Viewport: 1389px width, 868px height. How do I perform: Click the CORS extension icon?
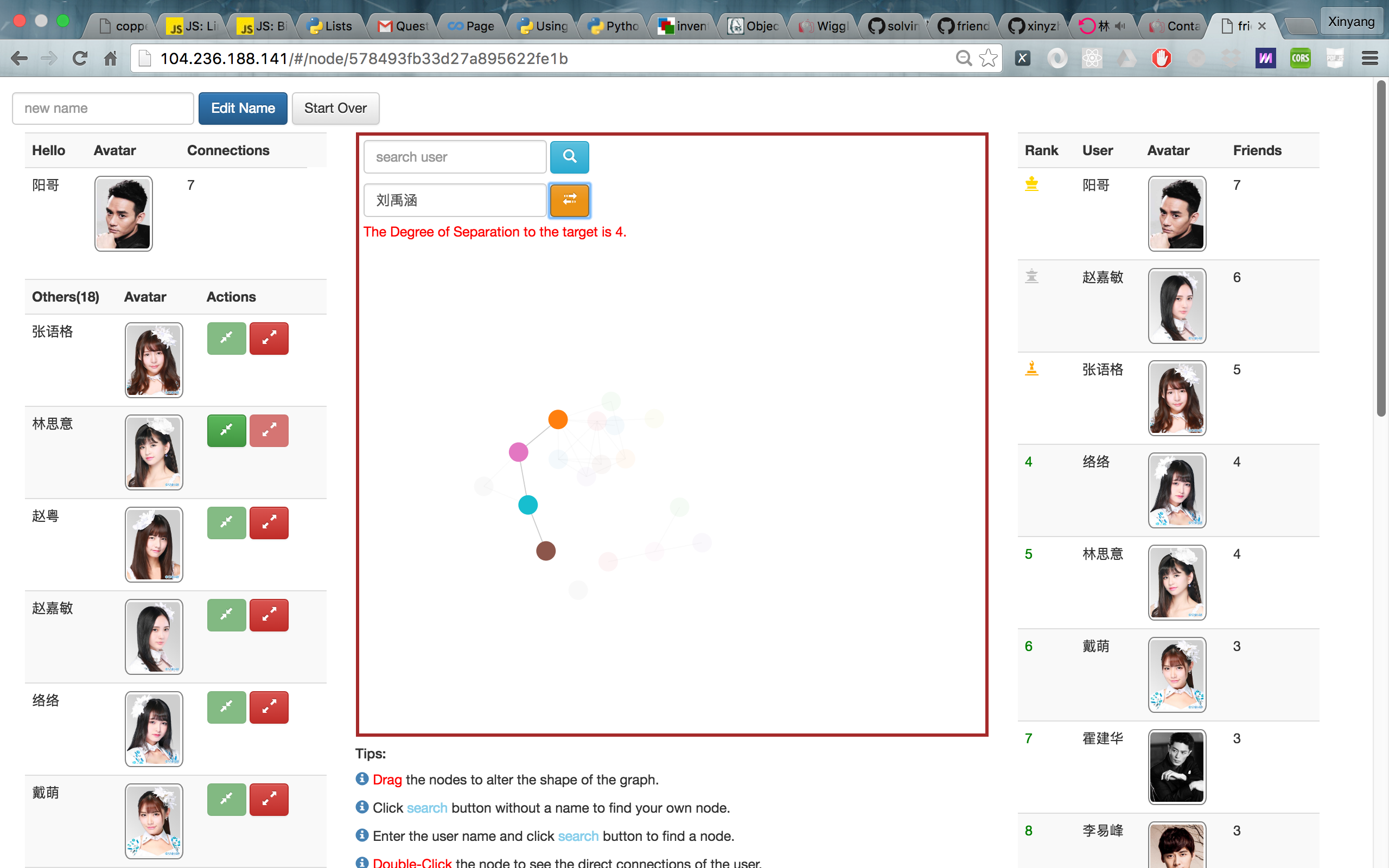tap(1300, 59)
